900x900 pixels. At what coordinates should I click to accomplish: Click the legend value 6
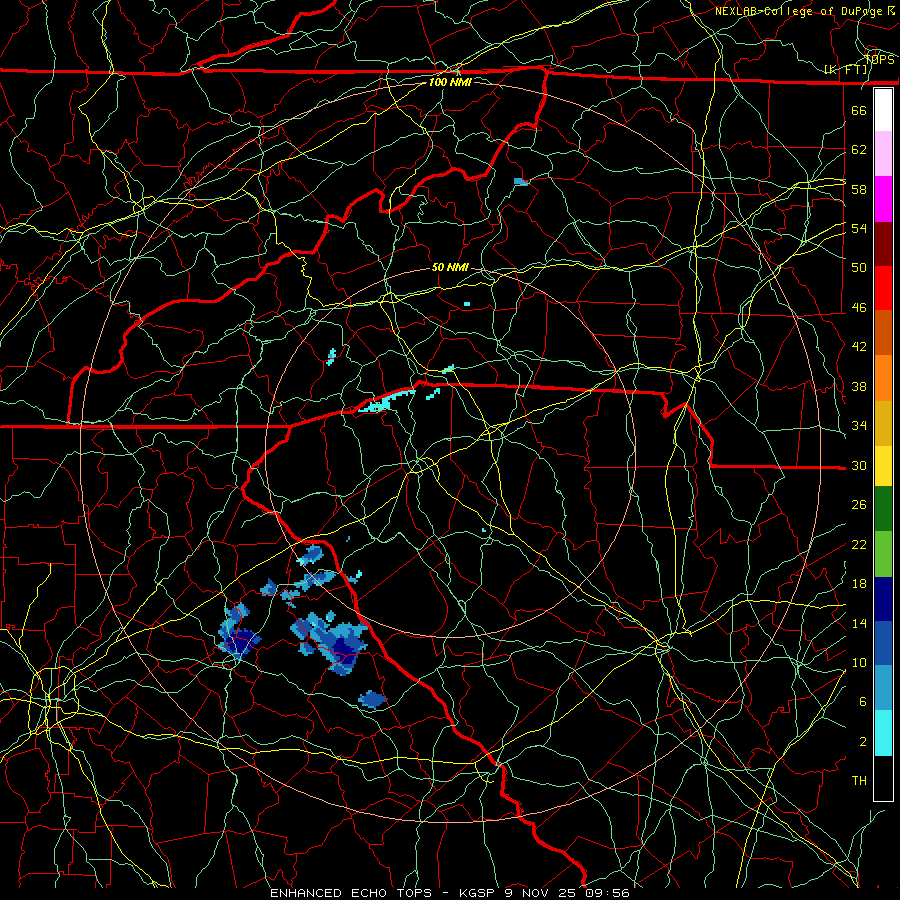coord(863,702)
